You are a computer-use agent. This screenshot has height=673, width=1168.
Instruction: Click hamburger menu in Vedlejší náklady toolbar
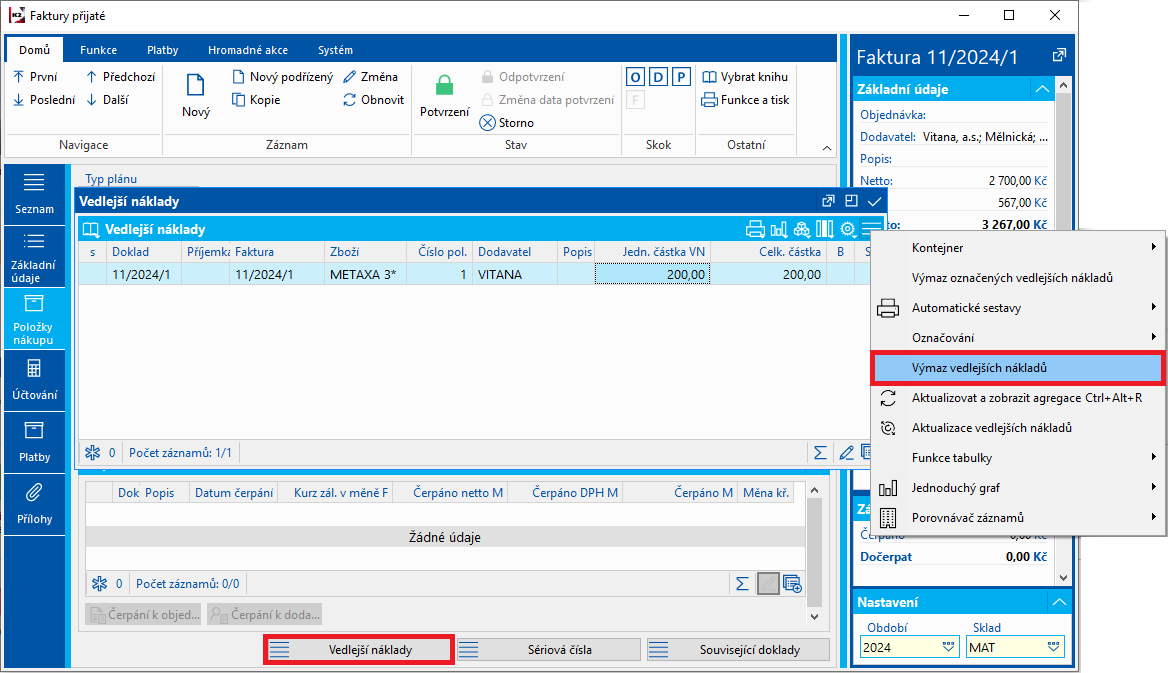pos(871,227)
